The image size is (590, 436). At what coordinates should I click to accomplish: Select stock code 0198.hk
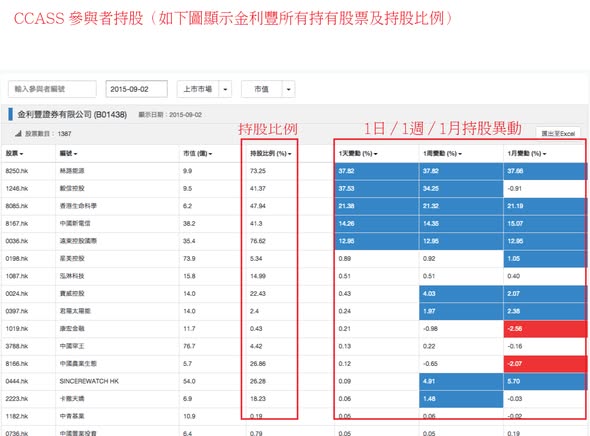pos(17,258)
